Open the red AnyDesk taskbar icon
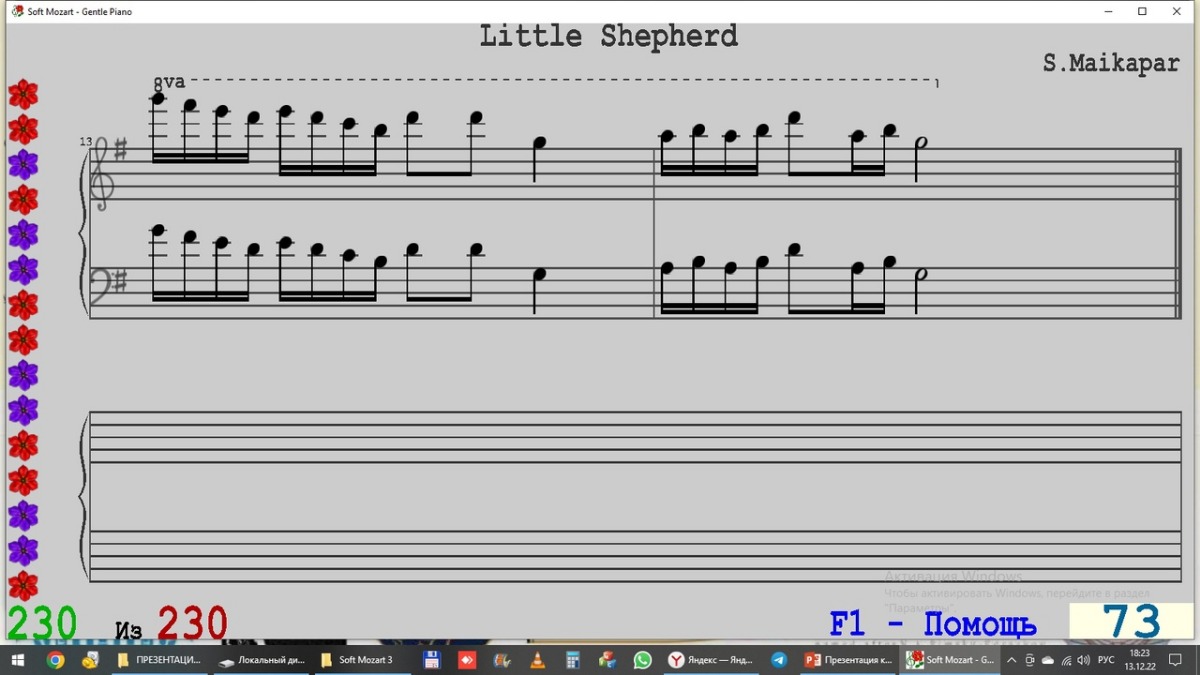 [467, 660]
